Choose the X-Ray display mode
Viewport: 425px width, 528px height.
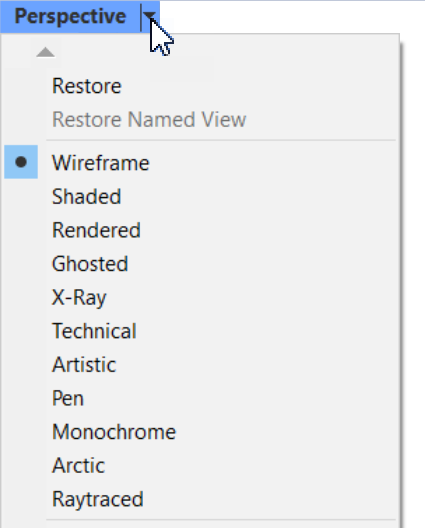[x=79, y=297]
